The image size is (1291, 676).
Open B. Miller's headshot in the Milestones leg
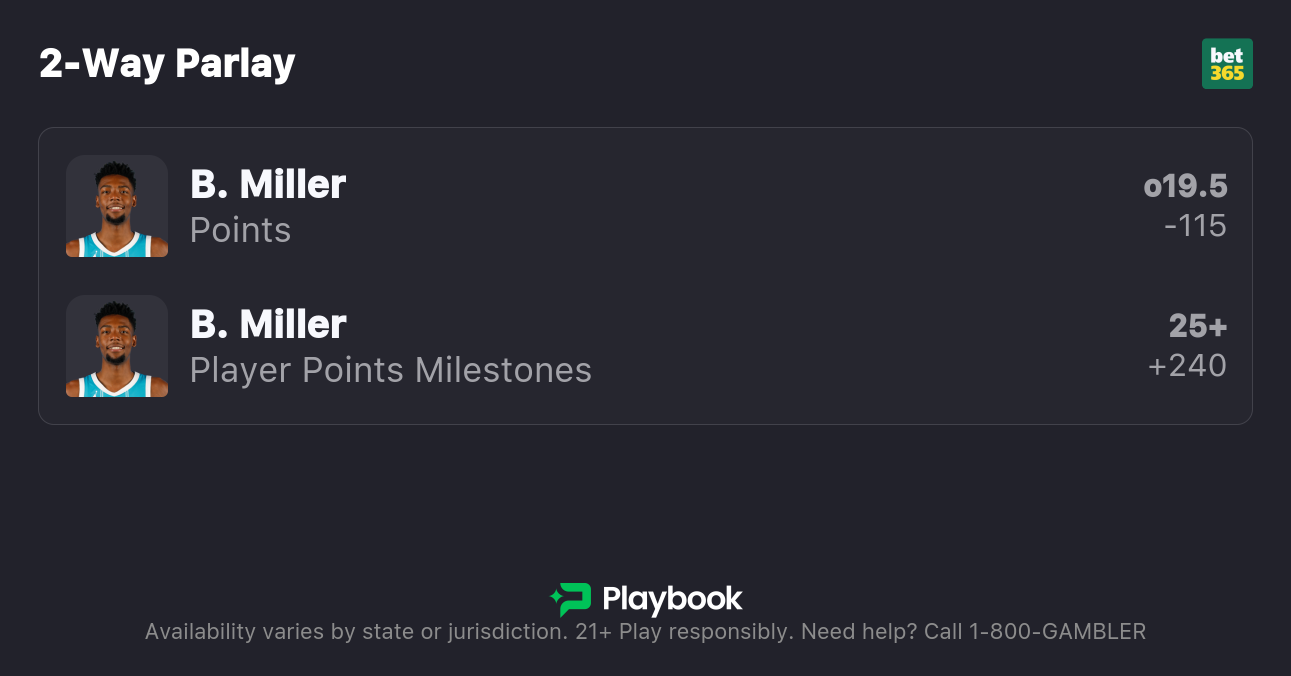pyautogui.click(x=117, y=346)
